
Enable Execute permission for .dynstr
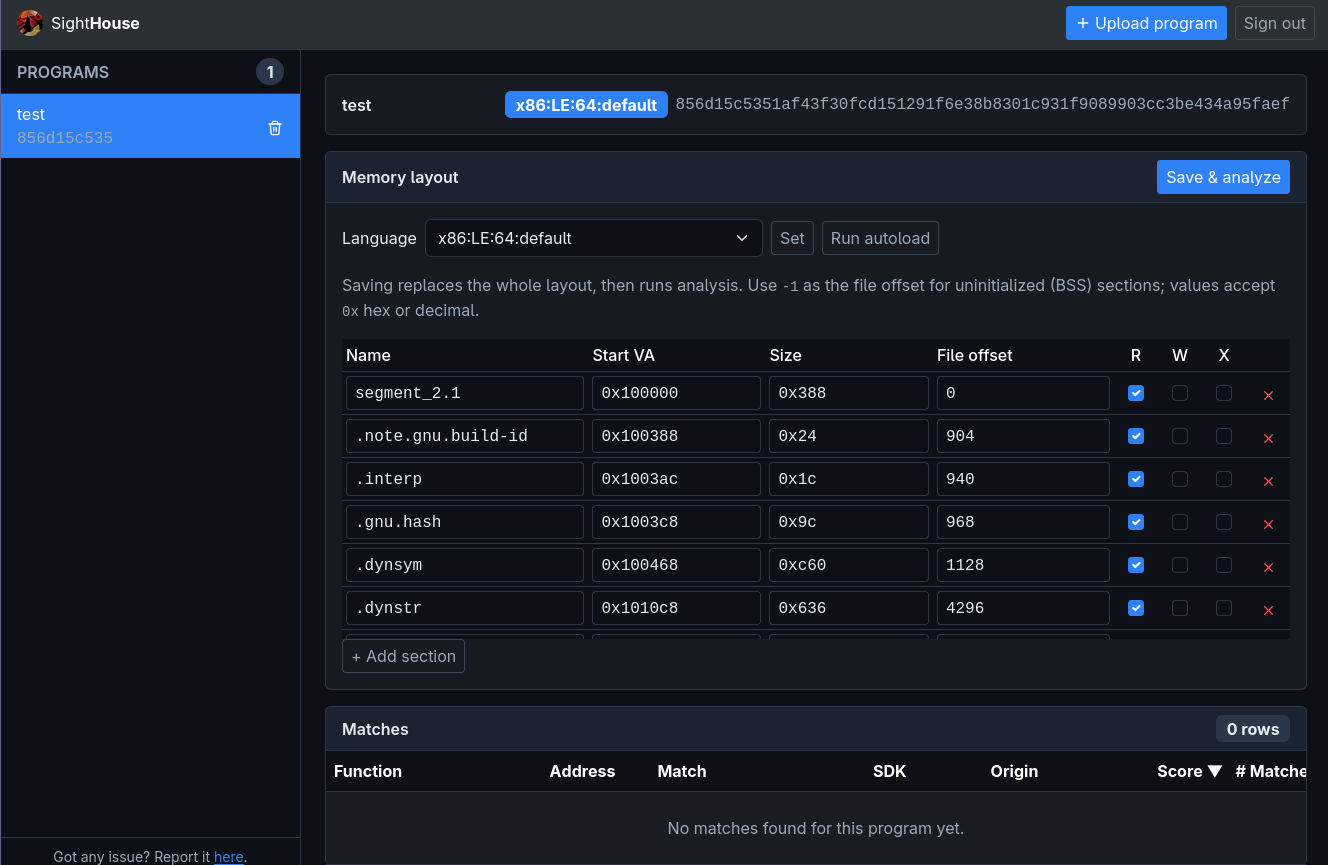(x=1224, y=608)
